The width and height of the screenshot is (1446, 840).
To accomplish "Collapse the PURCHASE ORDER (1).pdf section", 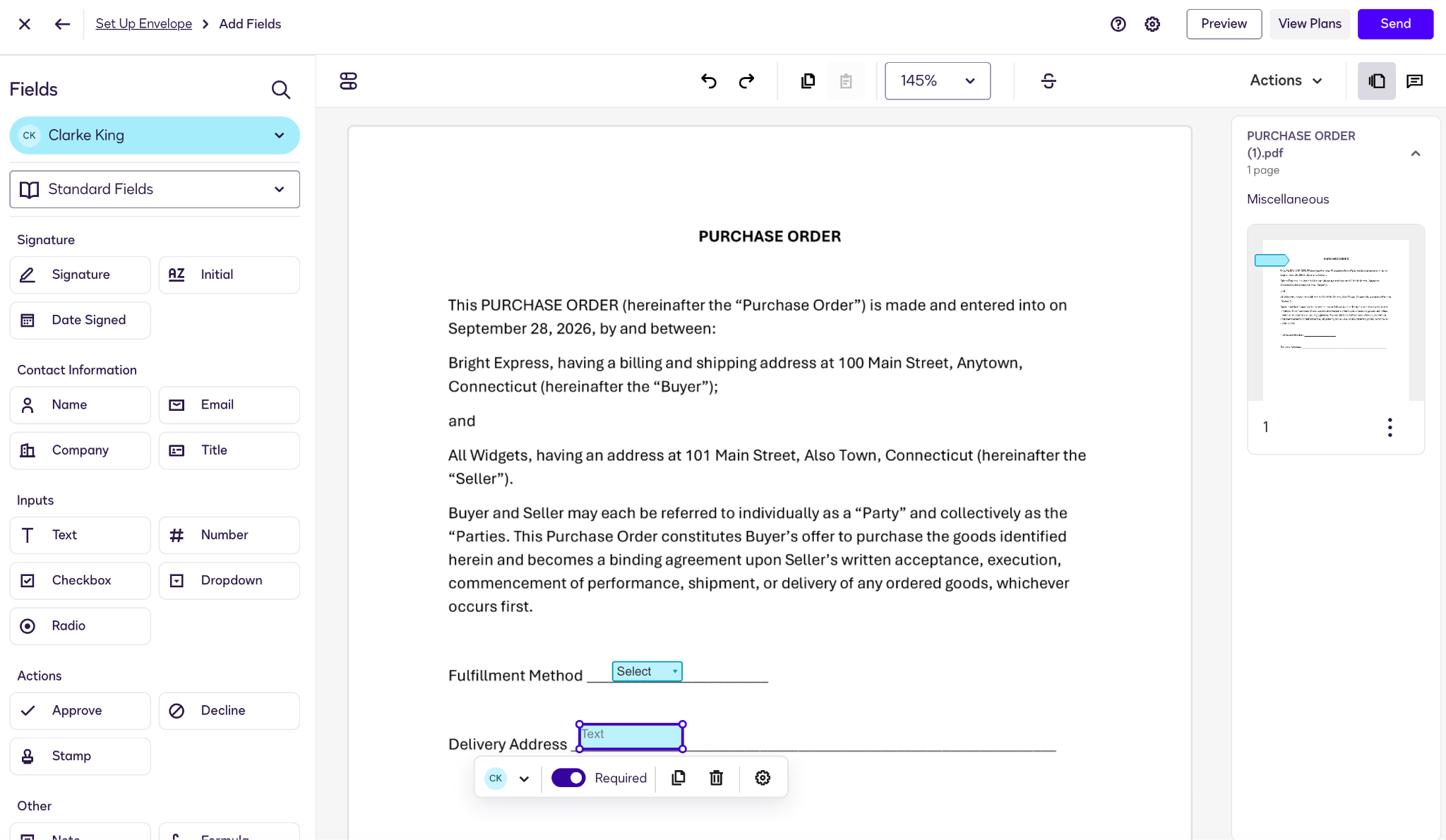I will [1415, 153].
